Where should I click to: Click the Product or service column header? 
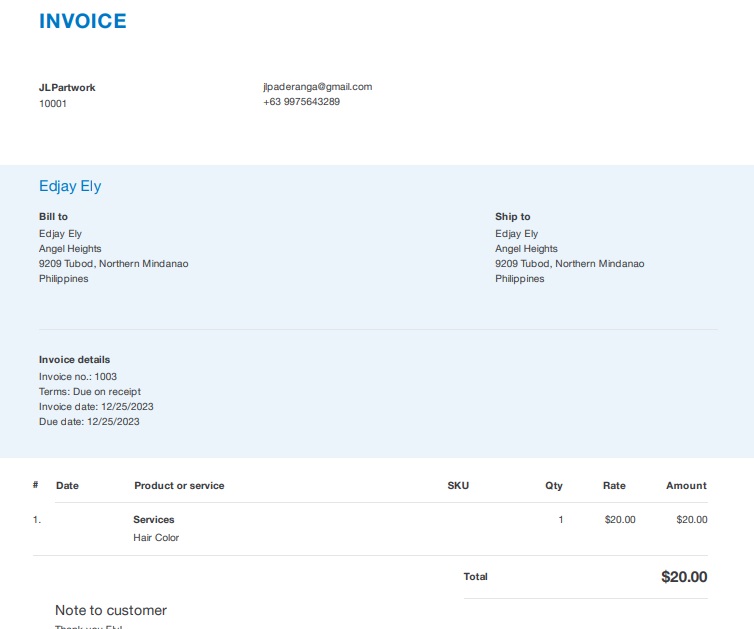(x=179, y=486)
